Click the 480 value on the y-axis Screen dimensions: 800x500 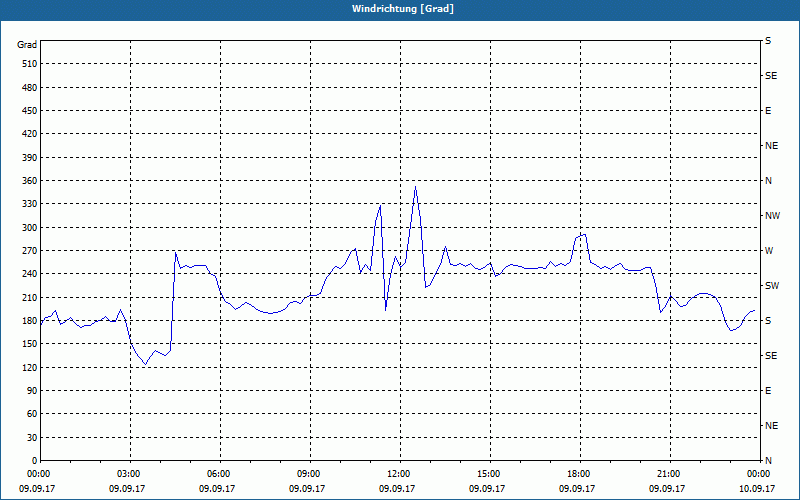(x=30, y=88)
